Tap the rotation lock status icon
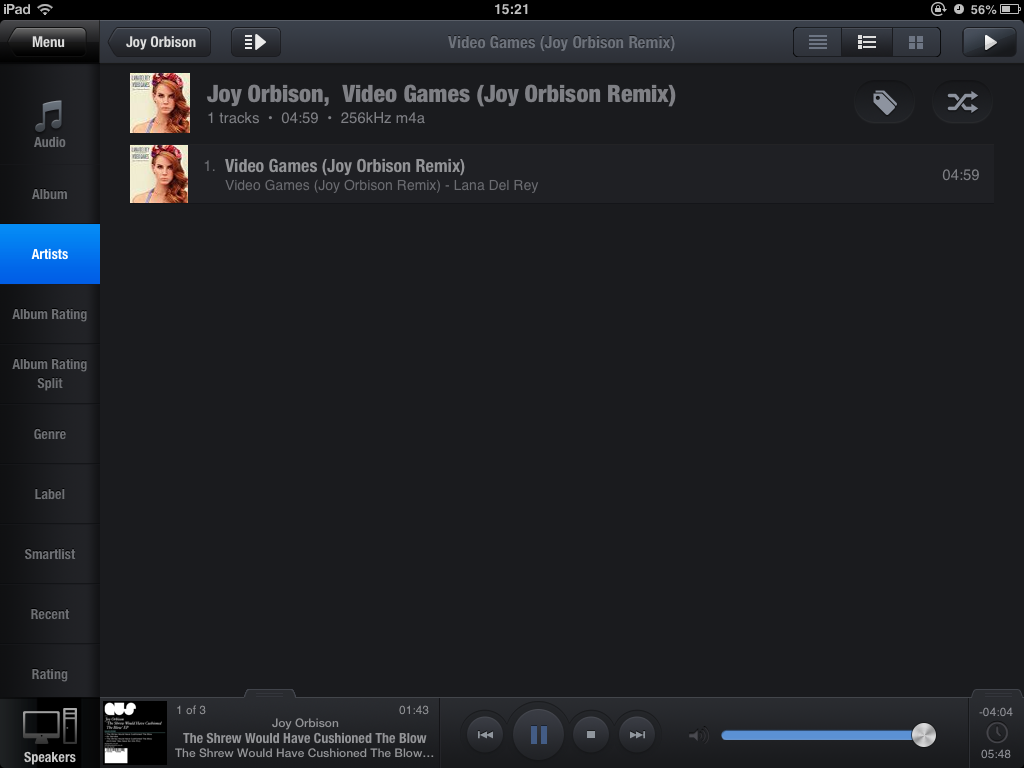Image resolution: width=1024 pixels, height=768 pixels. (938, 9)
